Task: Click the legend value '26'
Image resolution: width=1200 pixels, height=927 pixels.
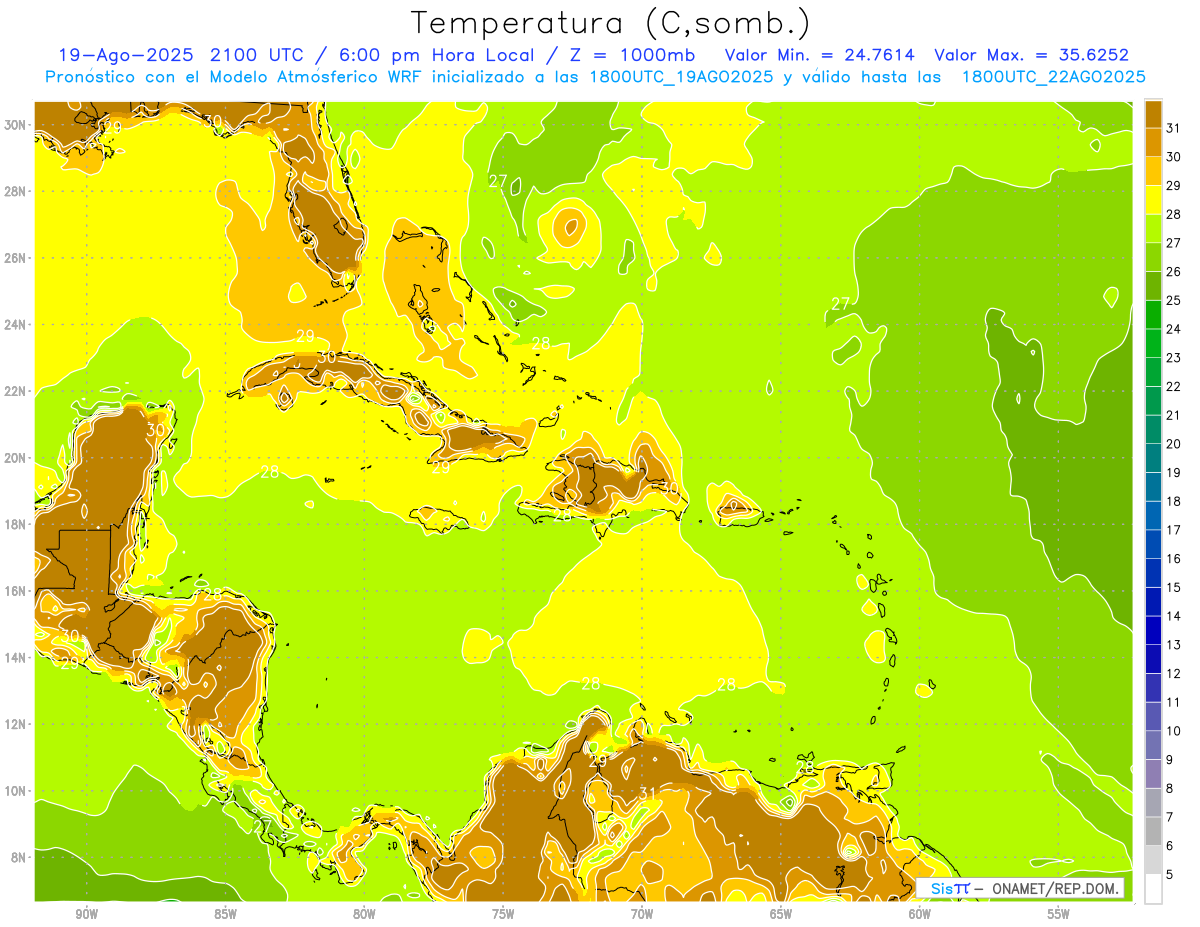Action: pyautogui.click(x=1174, y=271)
